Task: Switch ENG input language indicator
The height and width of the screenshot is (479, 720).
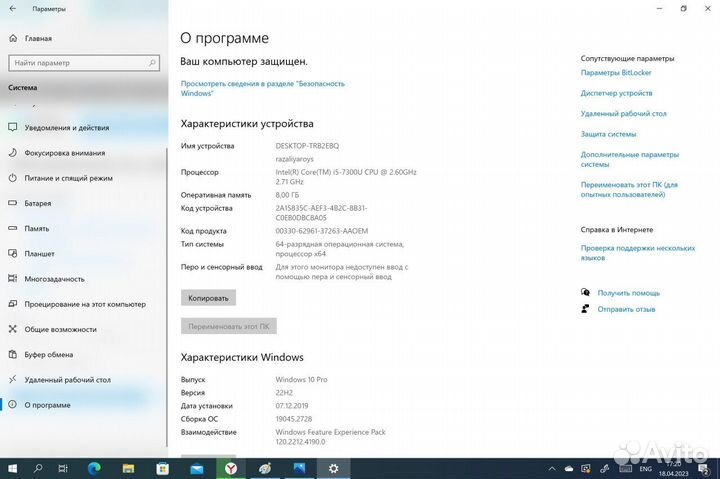Action: point(645,469)
